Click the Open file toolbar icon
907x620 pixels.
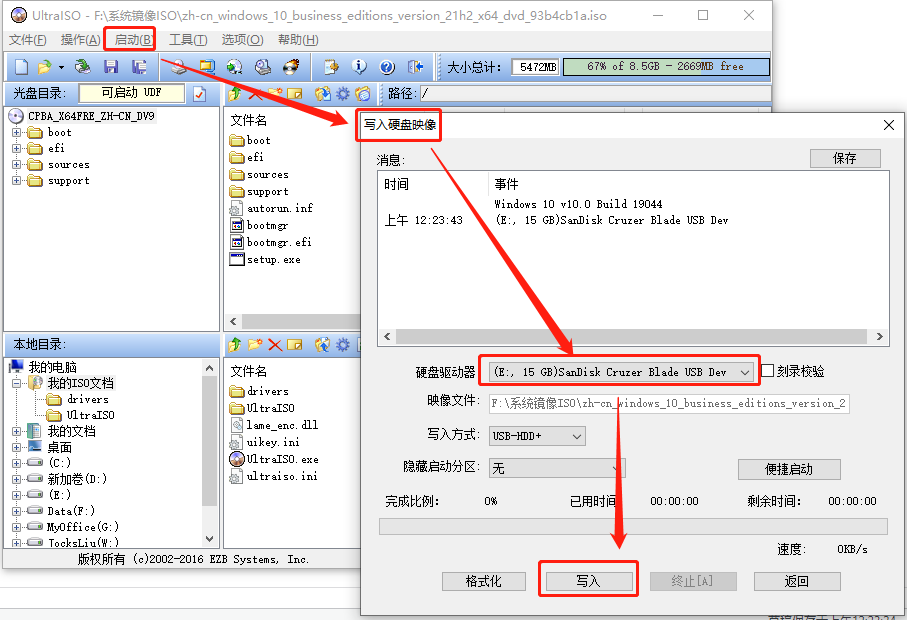(45, 67)
